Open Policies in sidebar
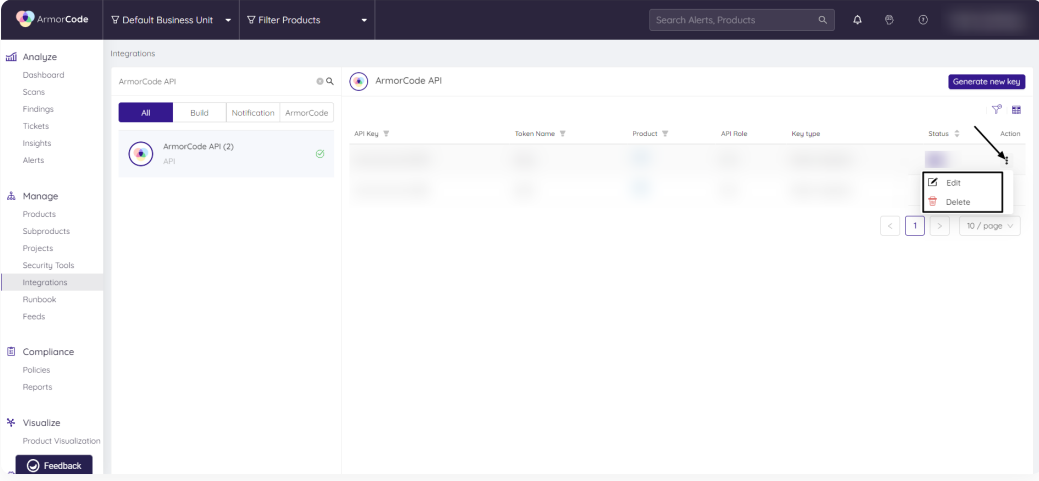This screenshot has width=1039, height=481. (36, 370)
